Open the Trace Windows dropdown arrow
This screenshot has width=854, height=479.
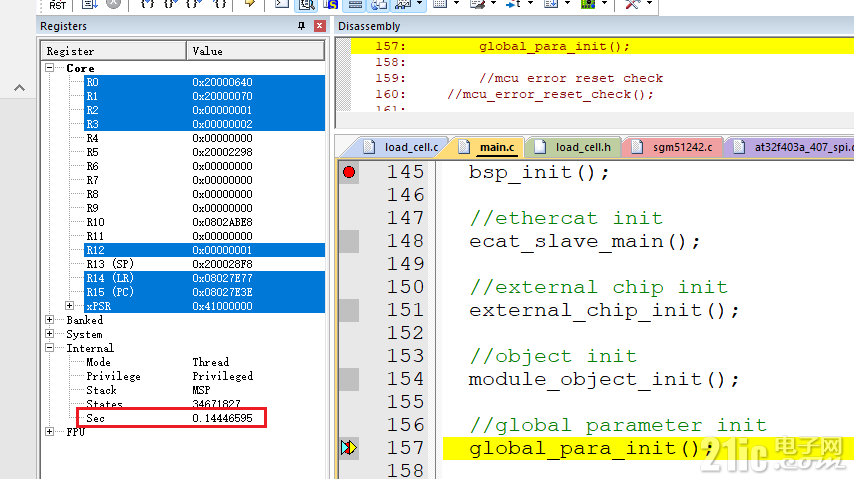(567, 3)
